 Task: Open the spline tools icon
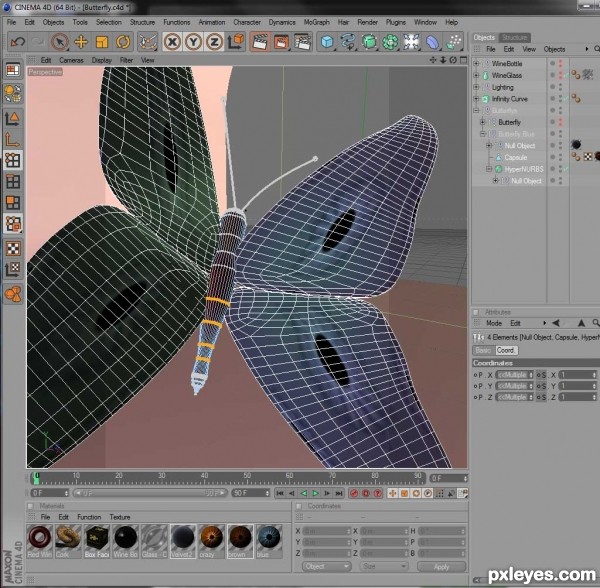(x=348, y=42)
